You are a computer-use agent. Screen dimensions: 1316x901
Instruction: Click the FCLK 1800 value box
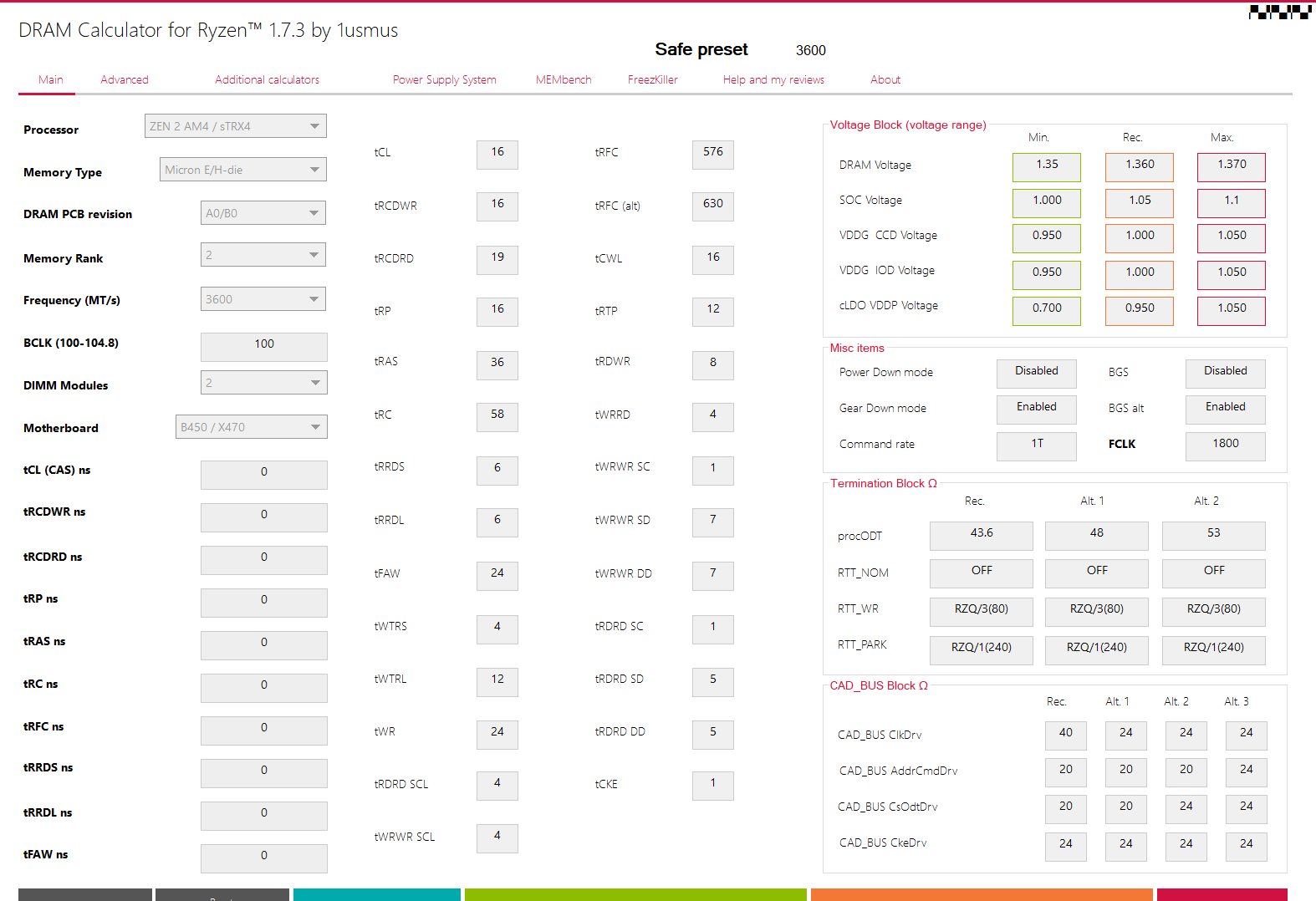coord(1225,445)
